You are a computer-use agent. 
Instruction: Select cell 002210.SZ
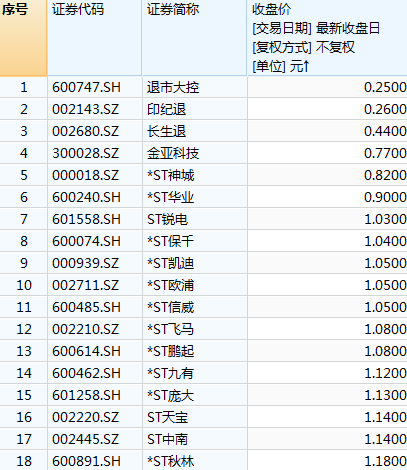tap(85, 329)
